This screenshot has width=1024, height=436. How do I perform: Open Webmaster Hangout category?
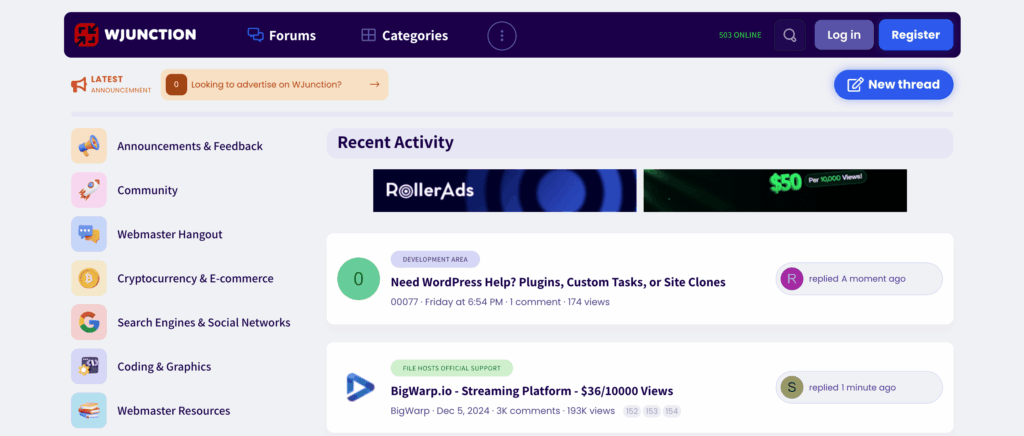(x=170, y=234)
